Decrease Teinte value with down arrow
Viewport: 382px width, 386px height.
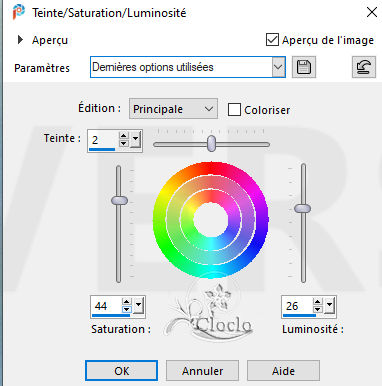(x=124, y=143)
